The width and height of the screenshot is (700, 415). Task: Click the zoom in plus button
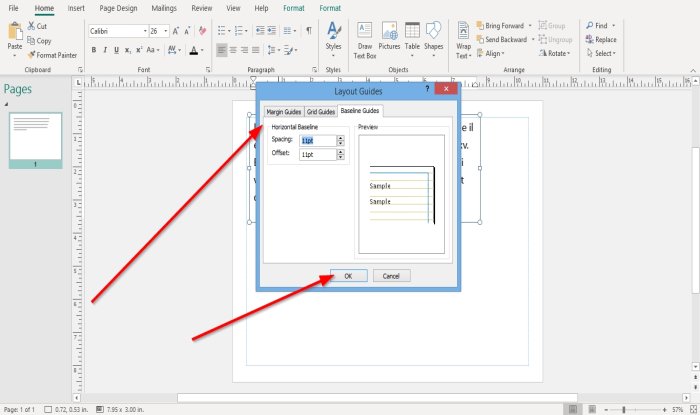pyautogui.click(x=664, y=409)
